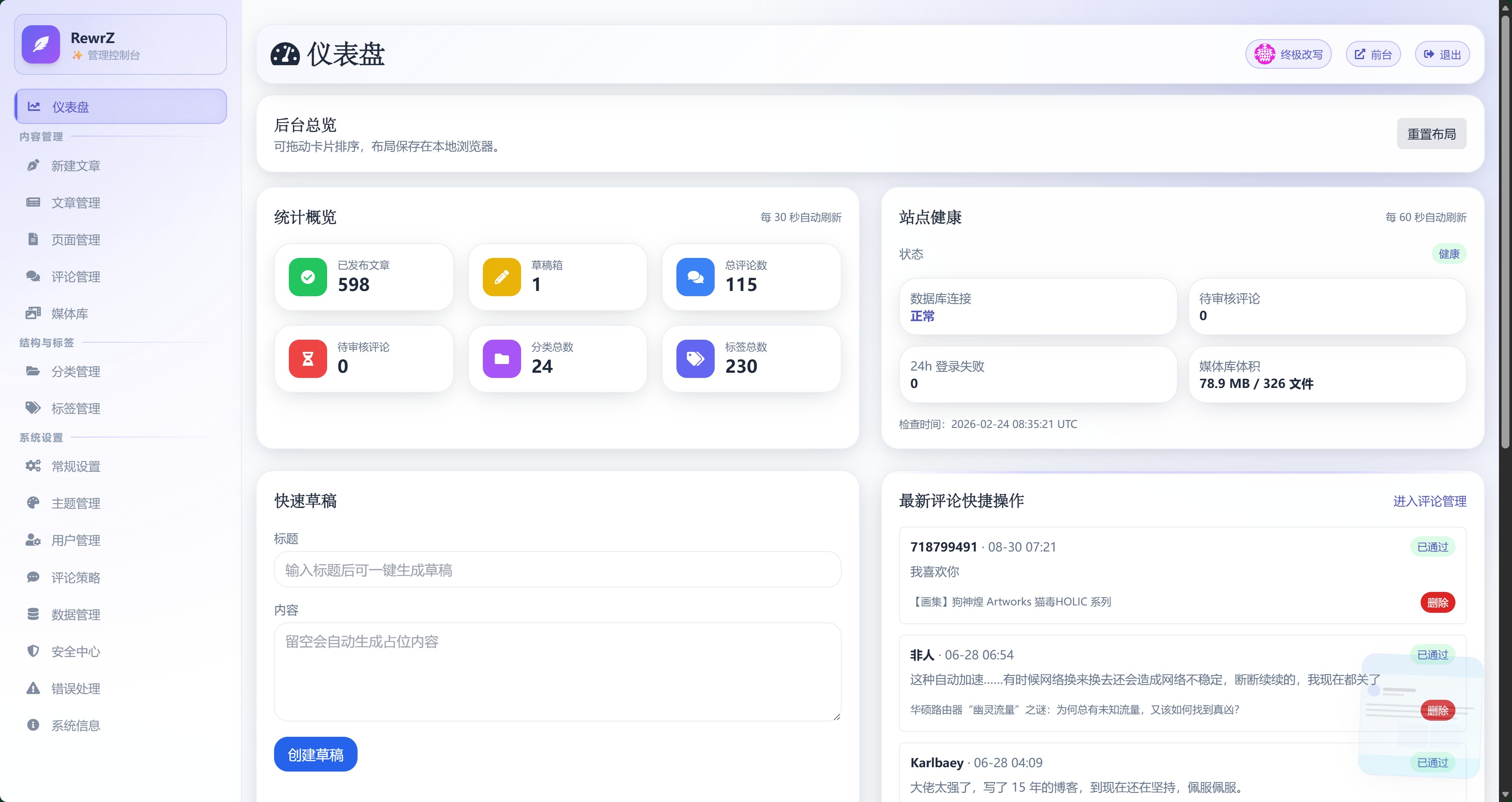Click the 终极改写 user button
The image size is (1512, 802).
pos(1288,54)
